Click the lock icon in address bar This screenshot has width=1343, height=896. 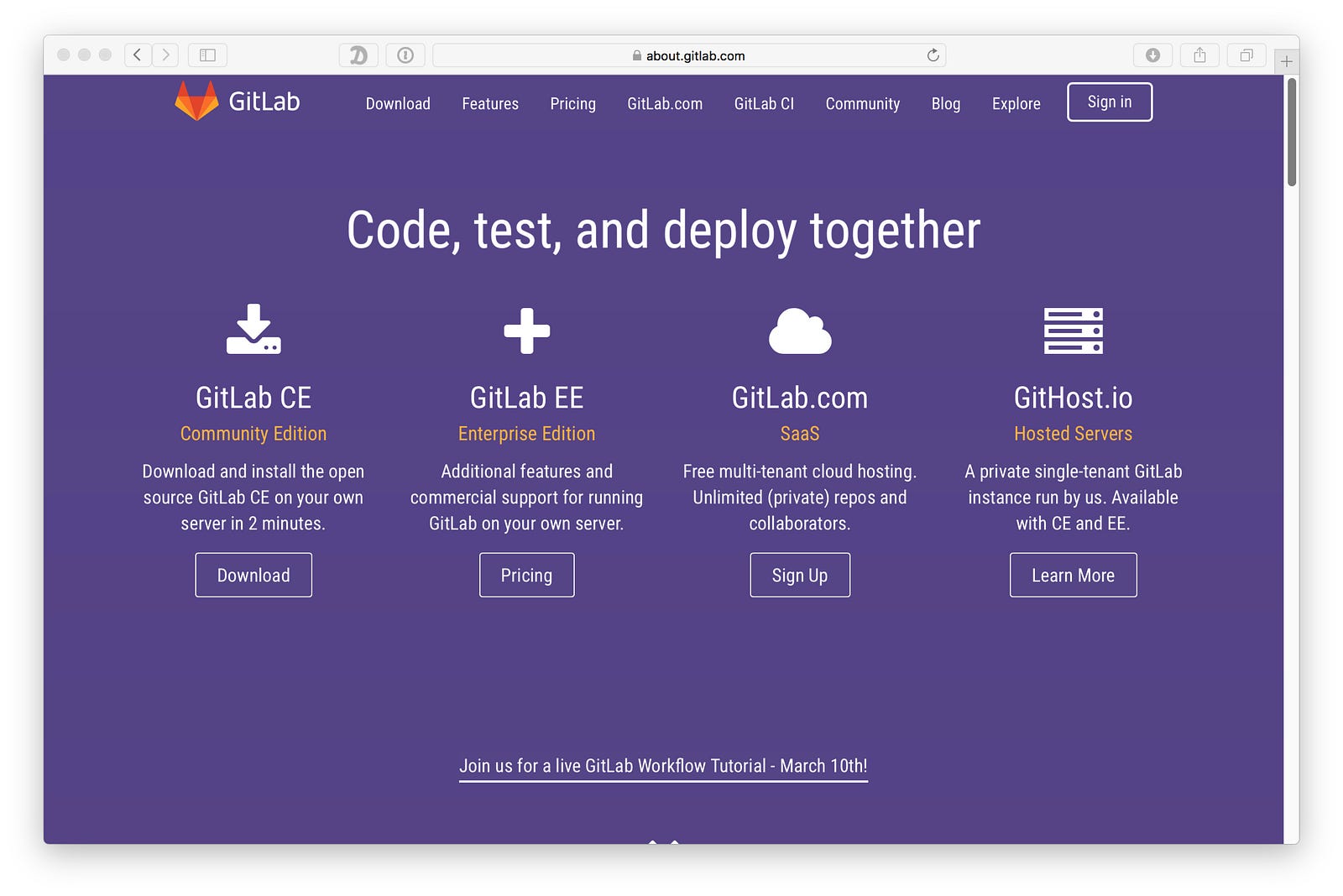(637, 55)
